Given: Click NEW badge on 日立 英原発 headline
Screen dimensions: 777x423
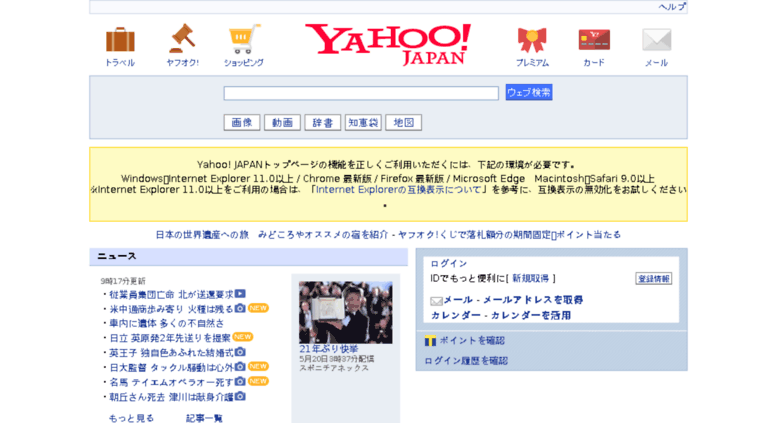Looking at the screenshot, I should click(x=242, y=337).
